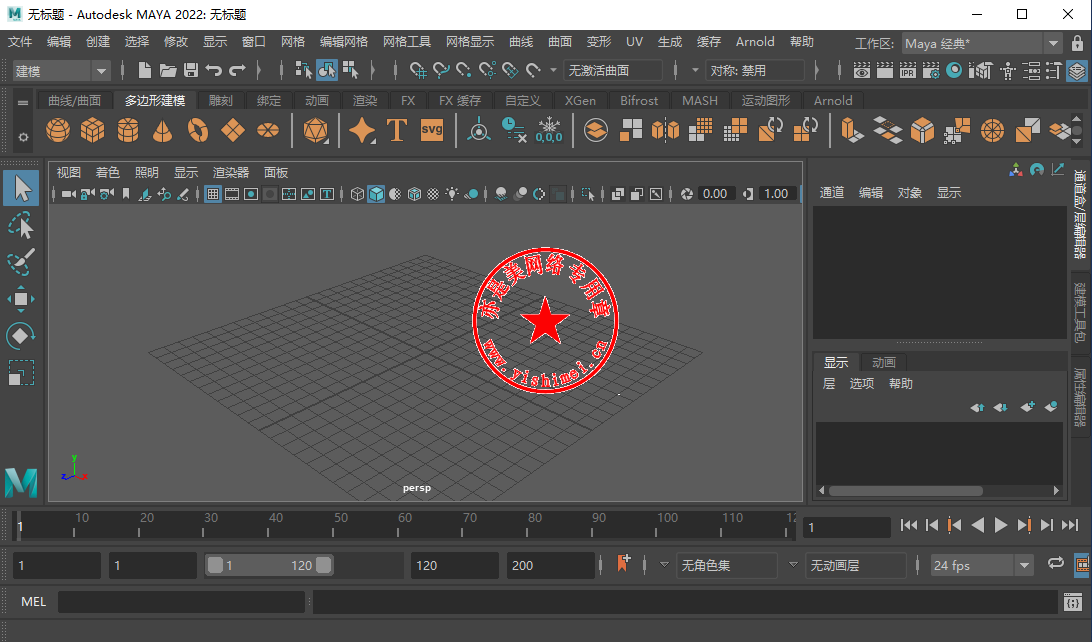The height and width of the screenshot is (642, 1092).
Task: Open the 24 fps frame rate dropdown
Action: [x=981, y=565]
